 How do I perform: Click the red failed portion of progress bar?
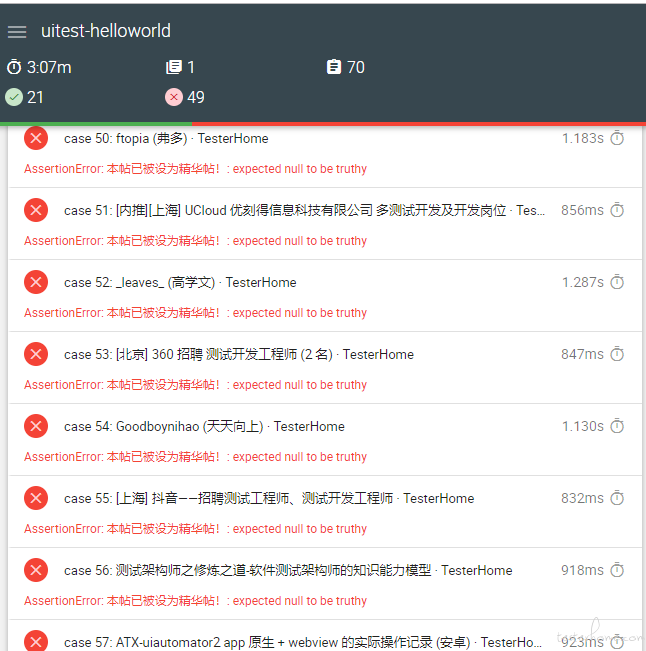pos(419,124)
